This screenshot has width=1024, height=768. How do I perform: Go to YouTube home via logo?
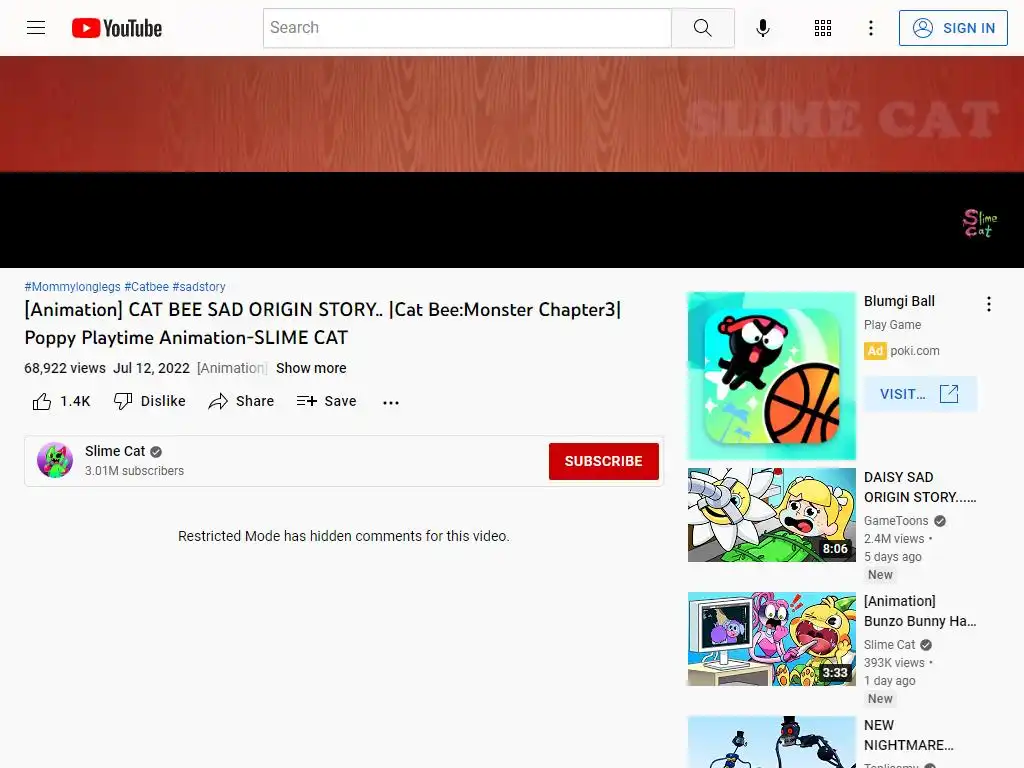point(117,28)
